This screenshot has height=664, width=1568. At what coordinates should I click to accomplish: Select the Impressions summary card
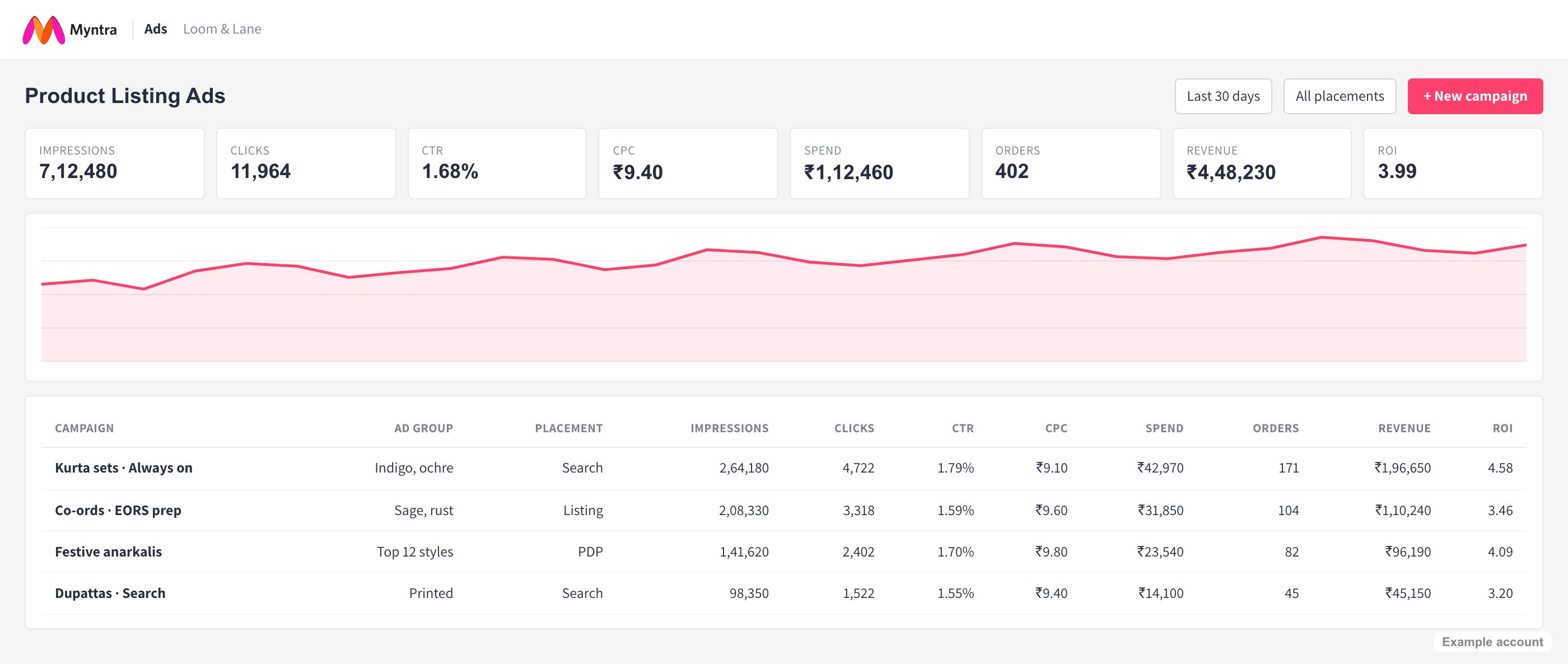114,163
